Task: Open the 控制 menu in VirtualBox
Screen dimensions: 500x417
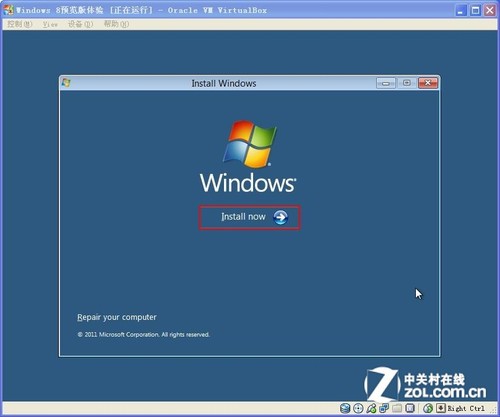Action: click(x=20, y=24)
